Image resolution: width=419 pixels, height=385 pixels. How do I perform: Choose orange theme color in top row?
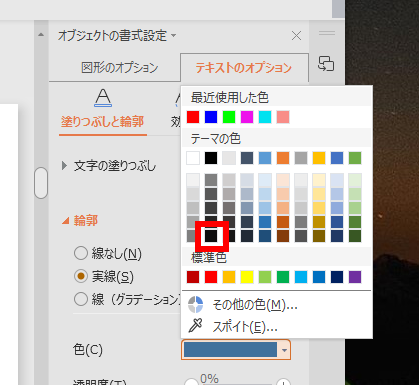(x=283, y=158)
